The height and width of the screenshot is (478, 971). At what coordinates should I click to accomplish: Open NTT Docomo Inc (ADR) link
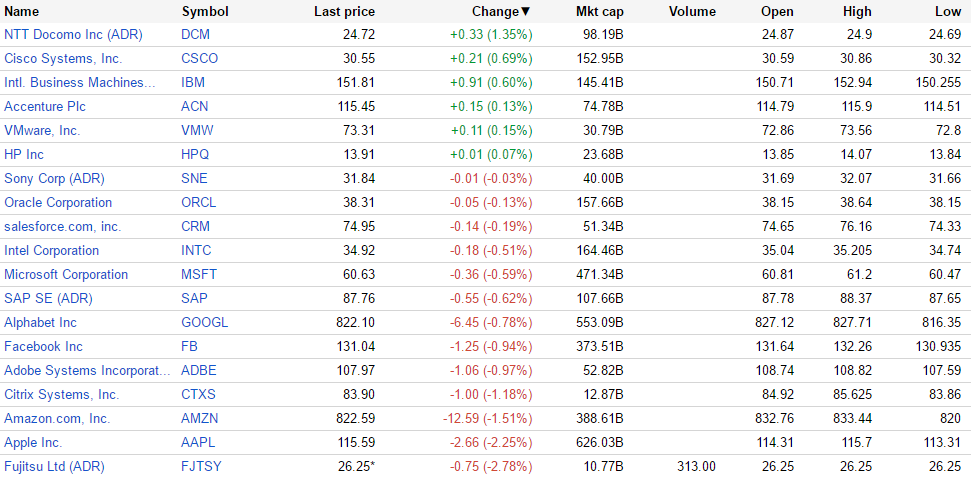click(x=73, y=35)
